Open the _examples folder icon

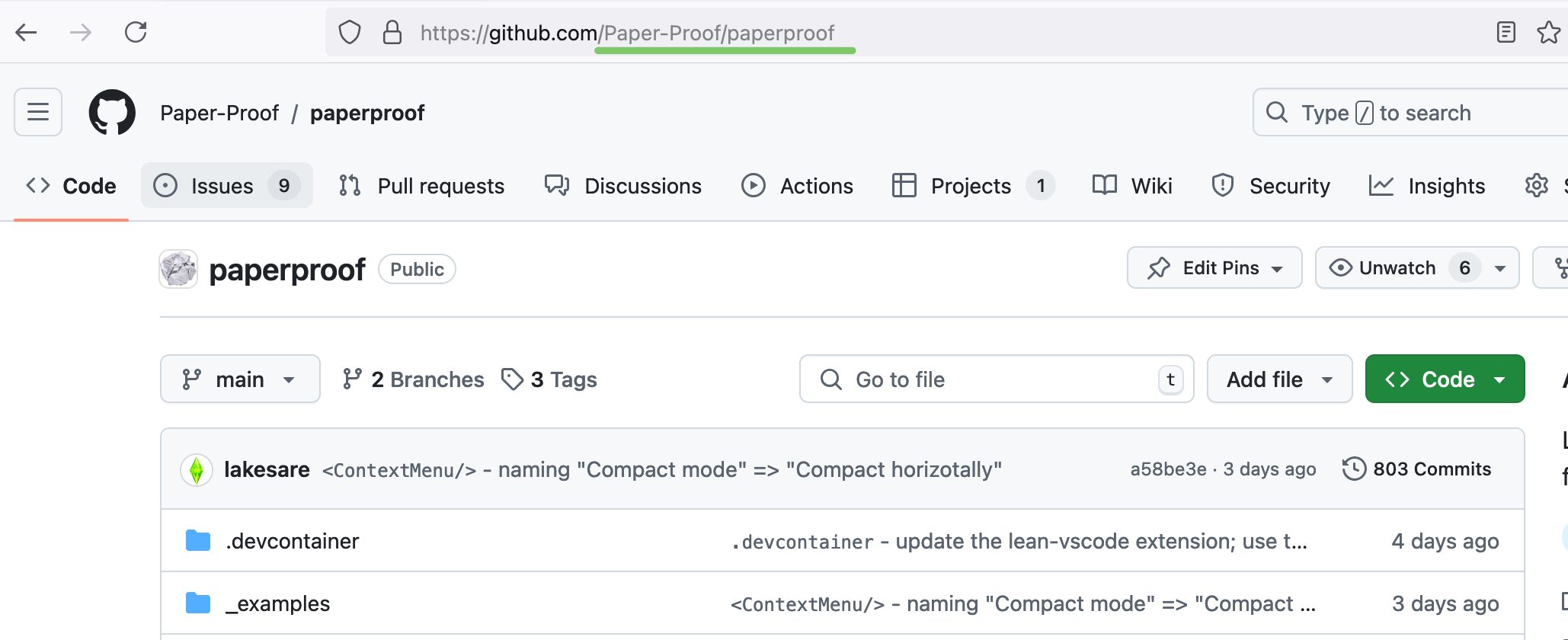pyautogui.click(x=198, y=603)
